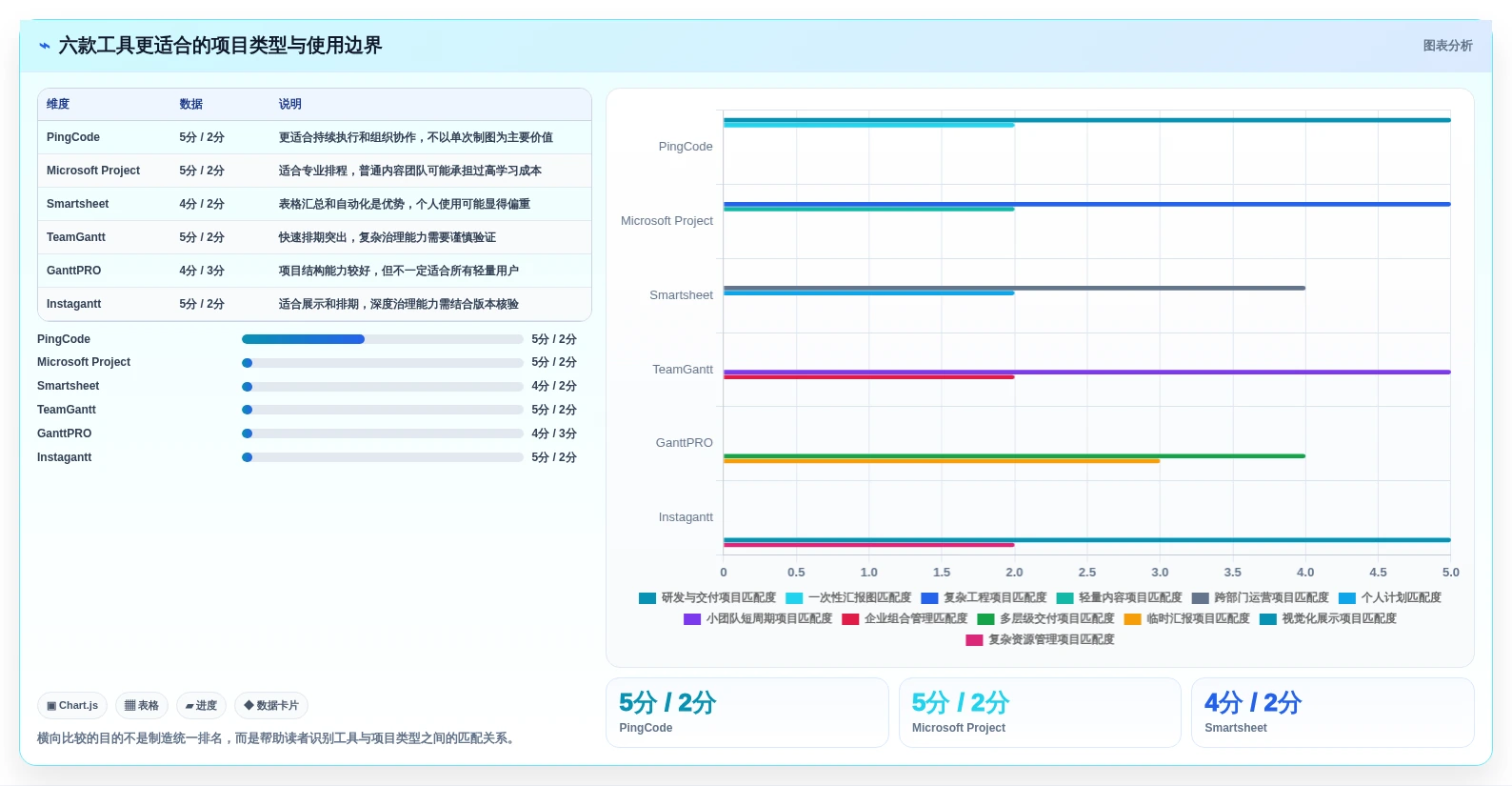Open the Smartsheet 4分 / 2分 data card
The height and width of the screenshot is (786, 1512).
1333,713
